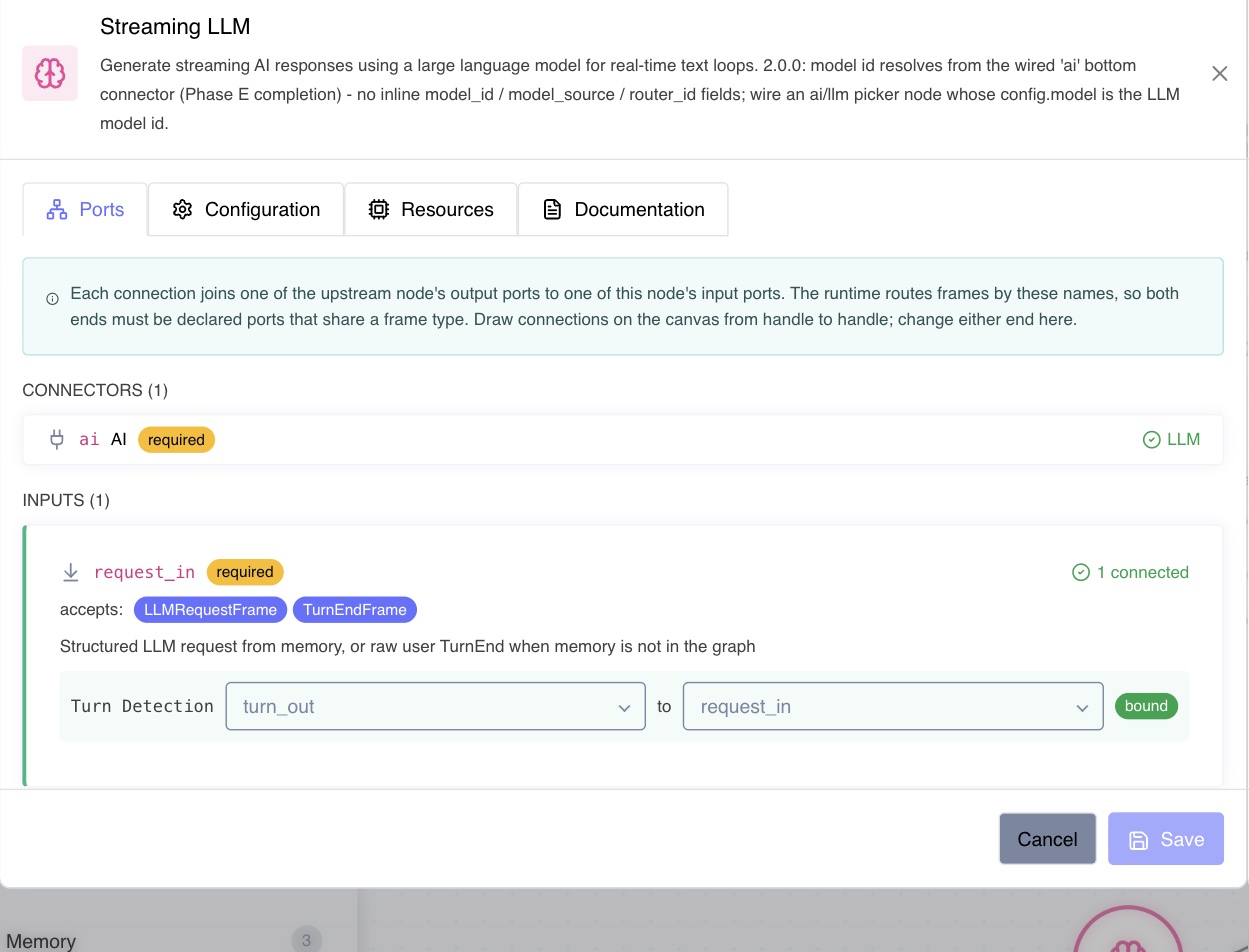Click the TurnEndFrame type badge
This screenshot has height=952, width=1249.
[355, 610]
